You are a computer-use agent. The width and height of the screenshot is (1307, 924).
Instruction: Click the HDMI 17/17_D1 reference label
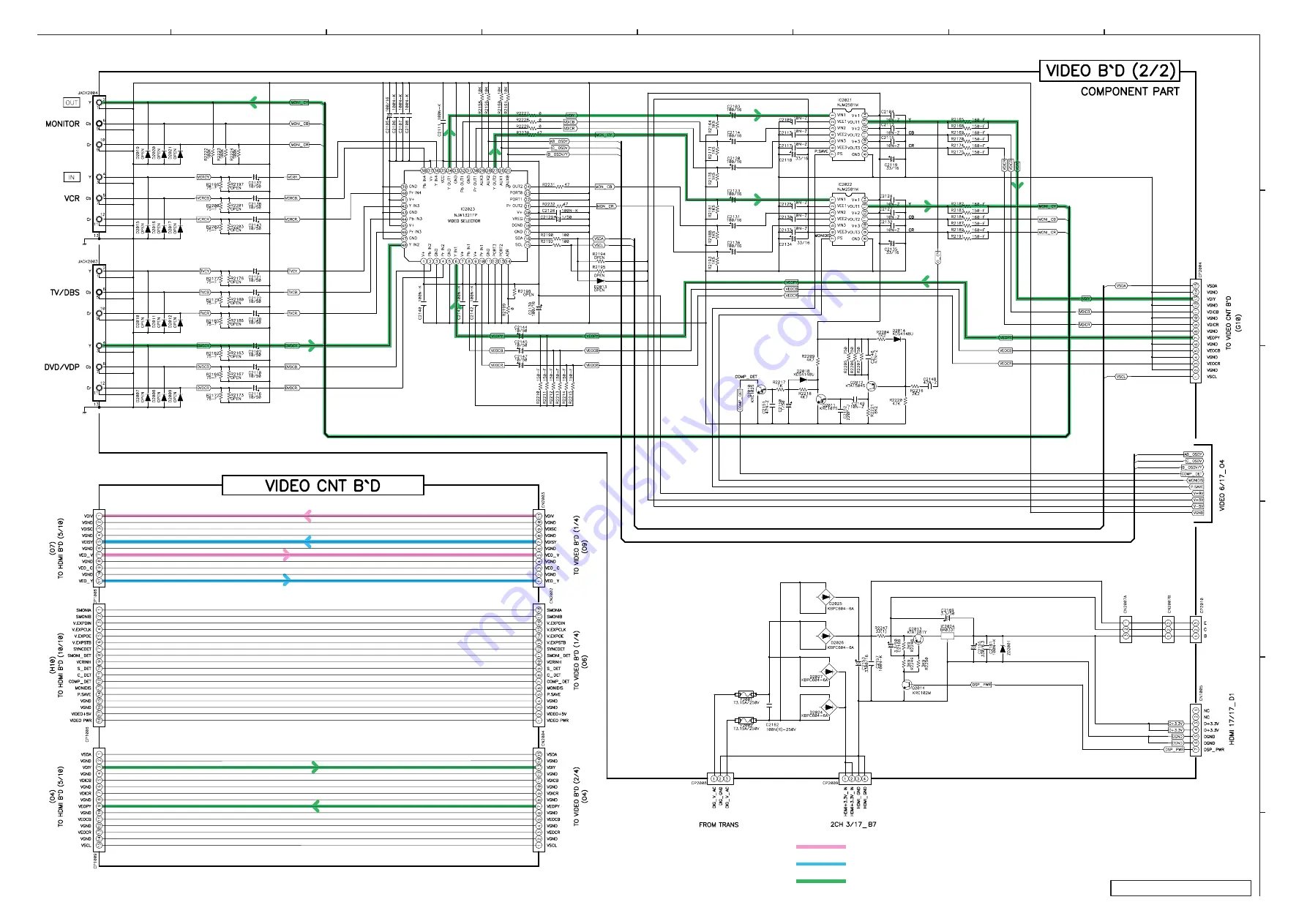pos(1232,719)
